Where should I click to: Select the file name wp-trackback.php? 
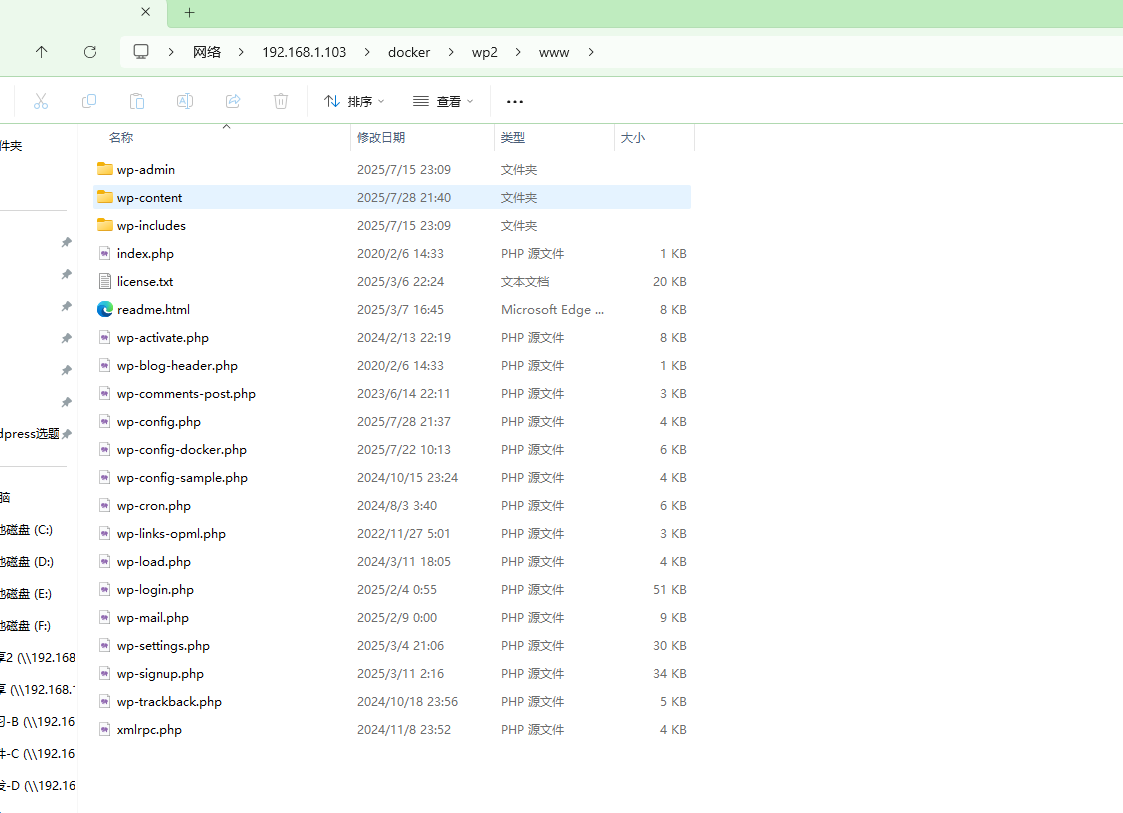pyautogui.click(x=169, y=702)
